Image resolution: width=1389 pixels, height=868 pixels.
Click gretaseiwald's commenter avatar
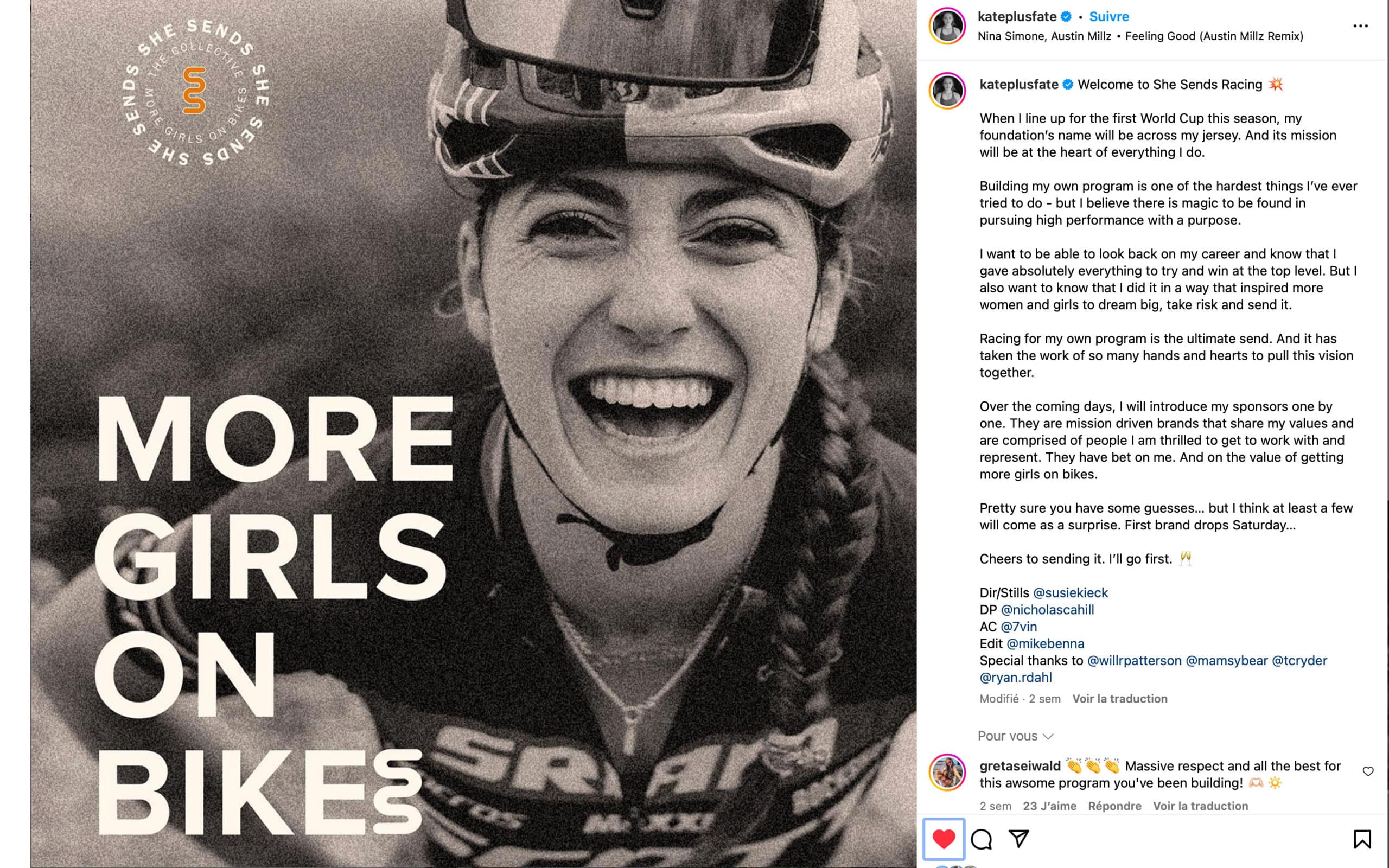tap(947, 773)
